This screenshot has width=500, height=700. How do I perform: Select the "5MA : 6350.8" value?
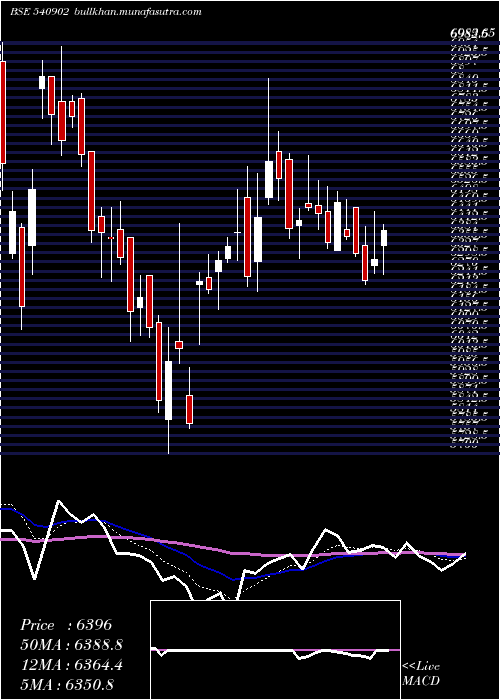(x=65, y=684)
